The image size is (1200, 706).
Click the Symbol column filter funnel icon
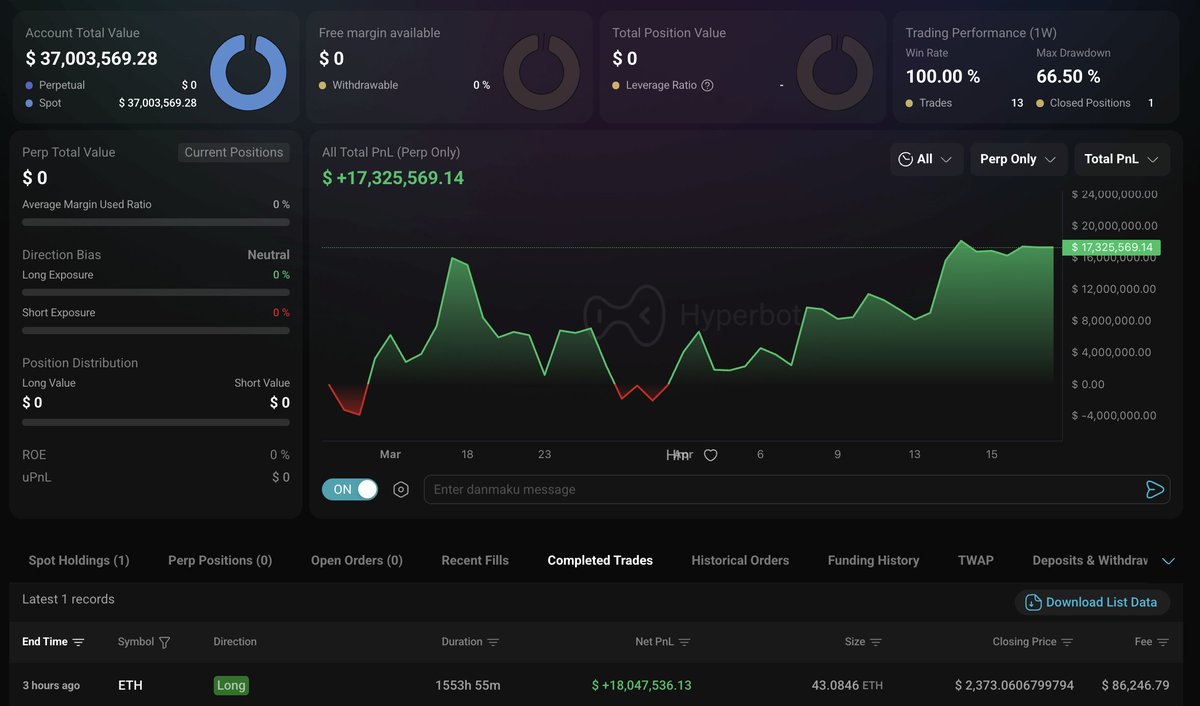(165, 642)
